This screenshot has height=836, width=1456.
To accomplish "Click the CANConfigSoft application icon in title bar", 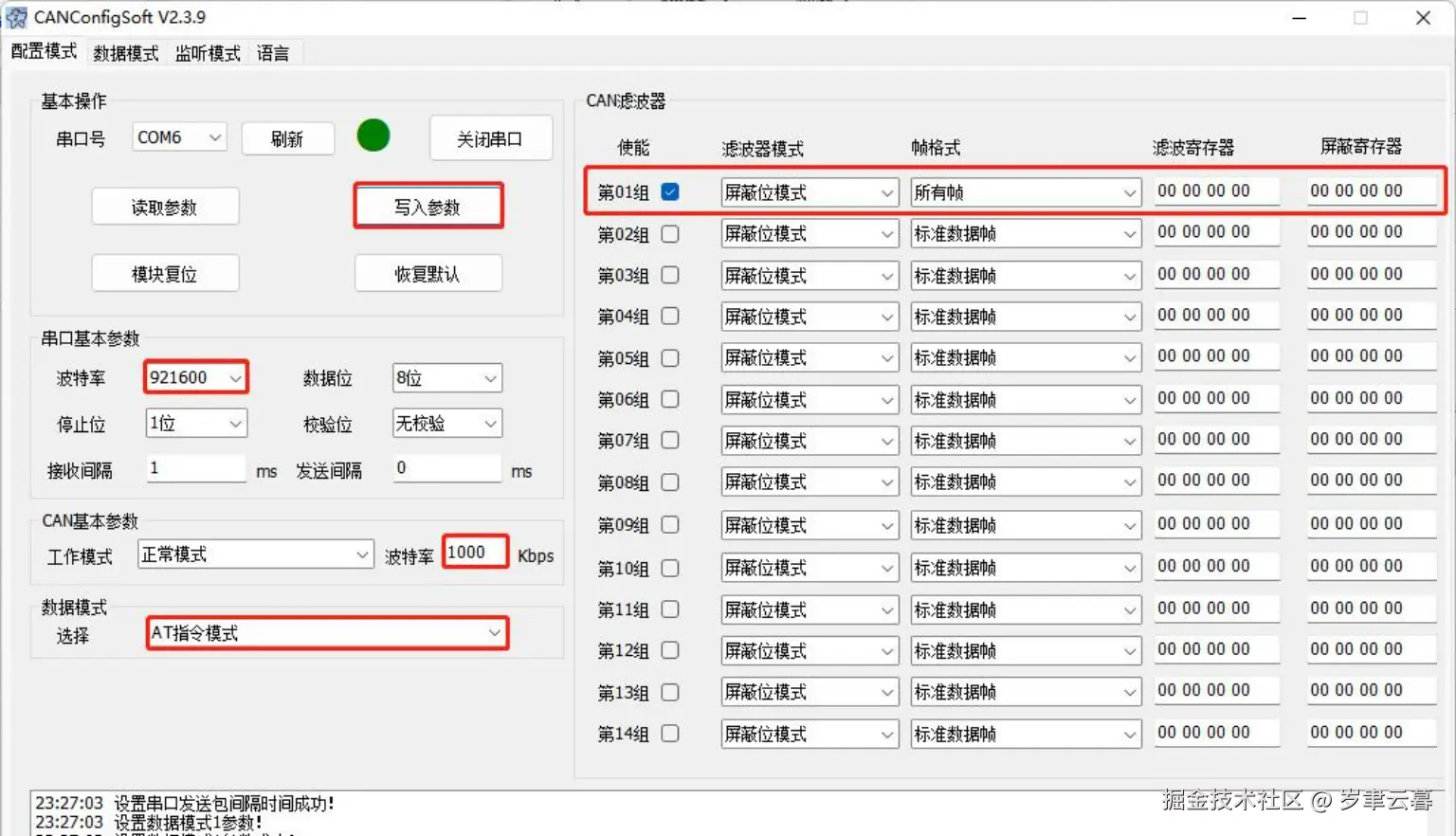I will click(17, 17).
